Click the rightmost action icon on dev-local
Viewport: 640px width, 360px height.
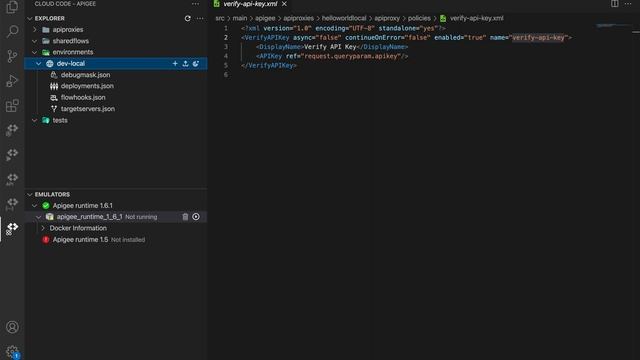(196, 64)
